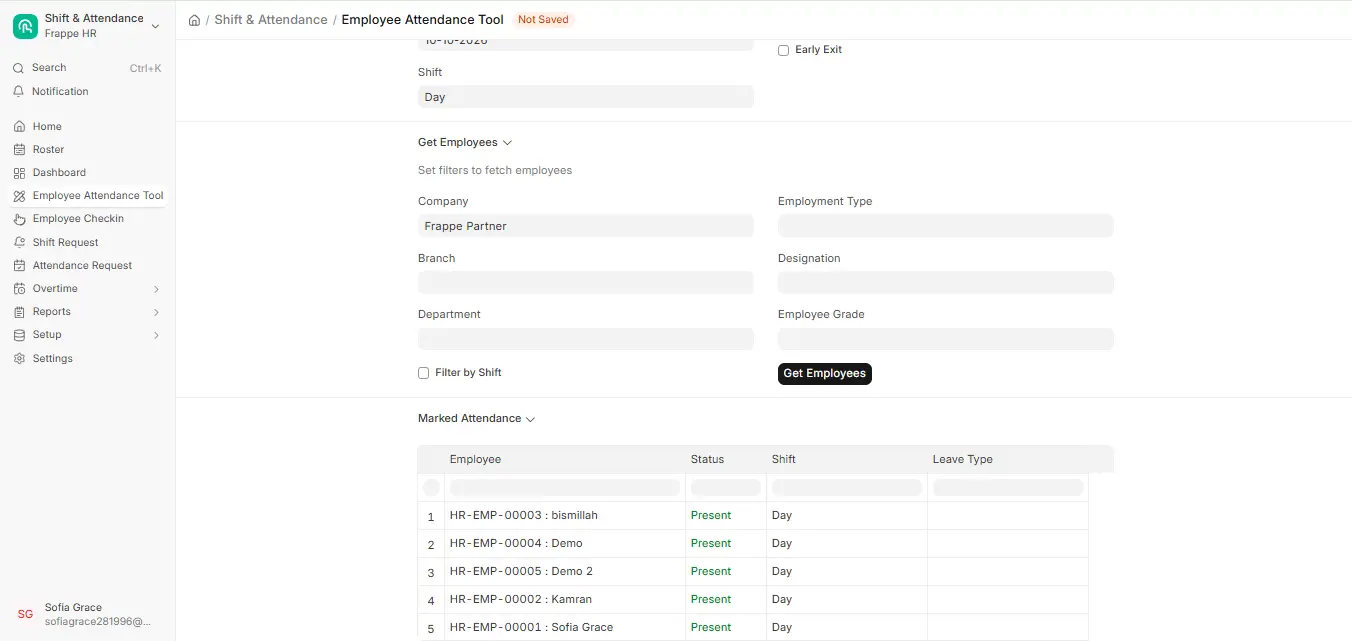Toggle the Early Exit checkbox

point(783,50)
